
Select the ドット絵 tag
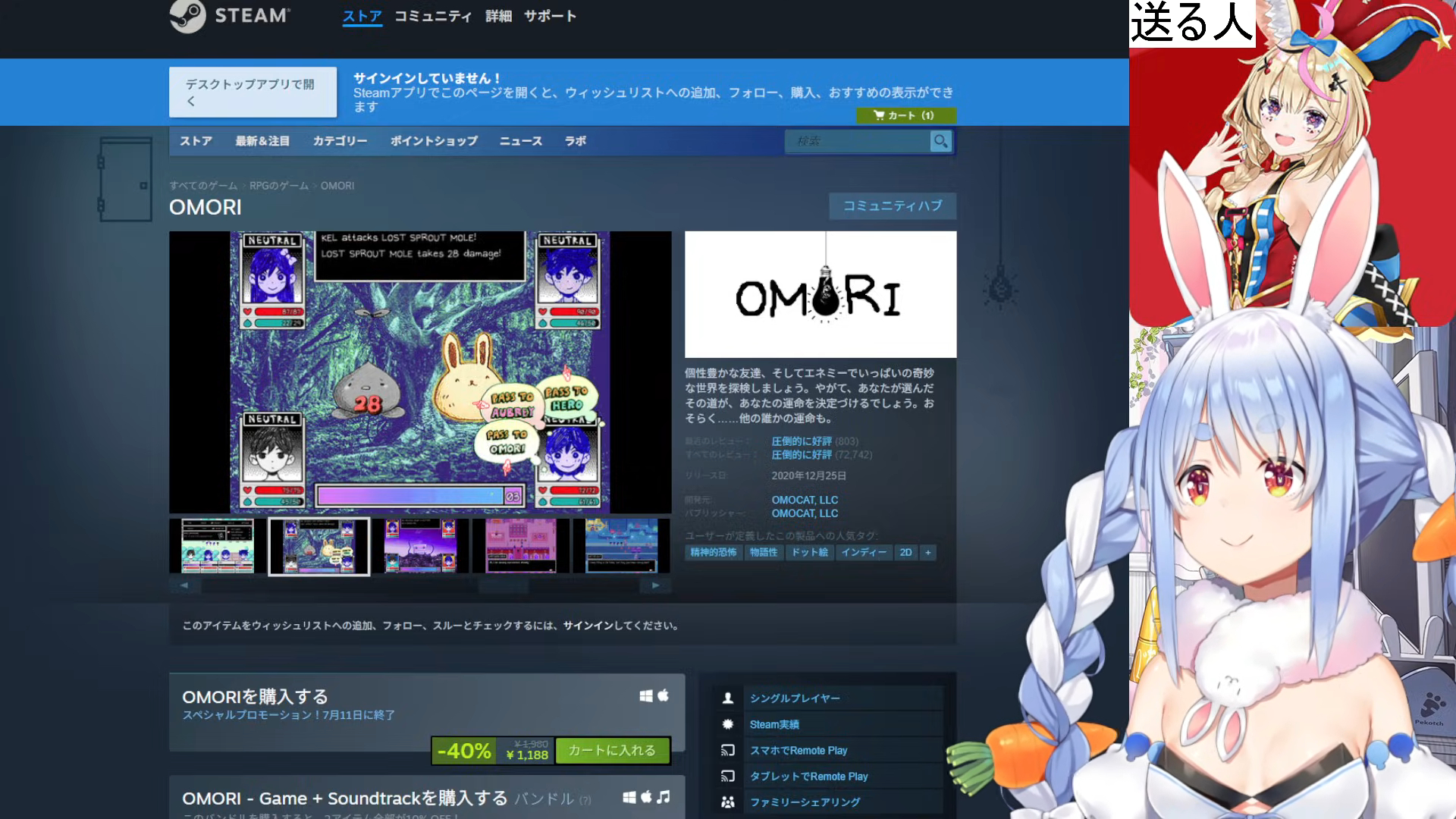point(810,552)
